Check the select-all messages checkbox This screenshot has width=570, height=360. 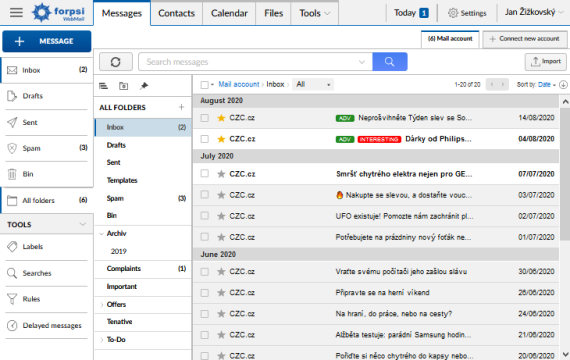[204, 85]
